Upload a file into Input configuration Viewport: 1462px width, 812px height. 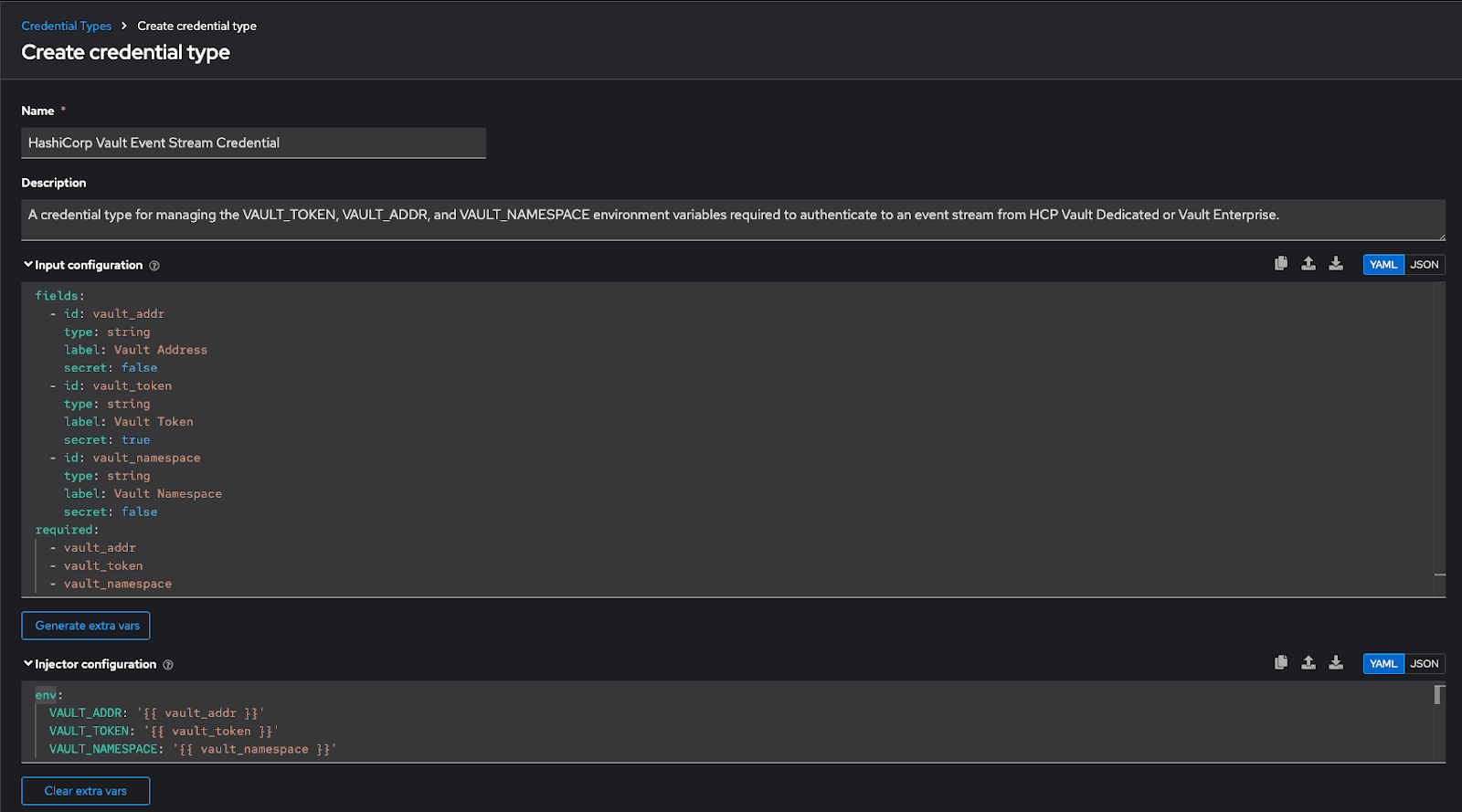pyautogui.click(x=1308, y=264)
